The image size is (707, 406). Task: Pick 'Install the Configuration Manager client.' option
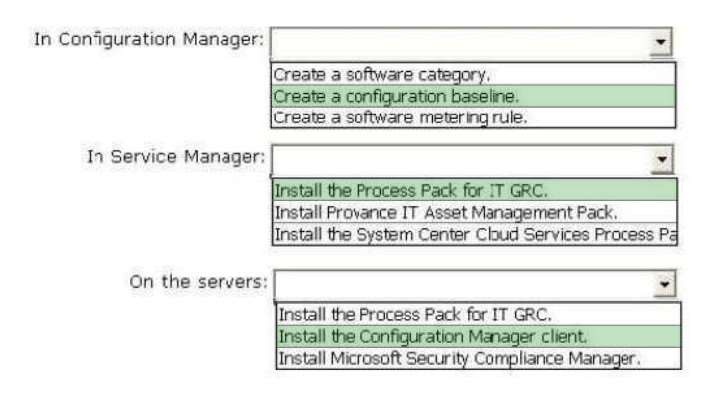coord(478,337)
